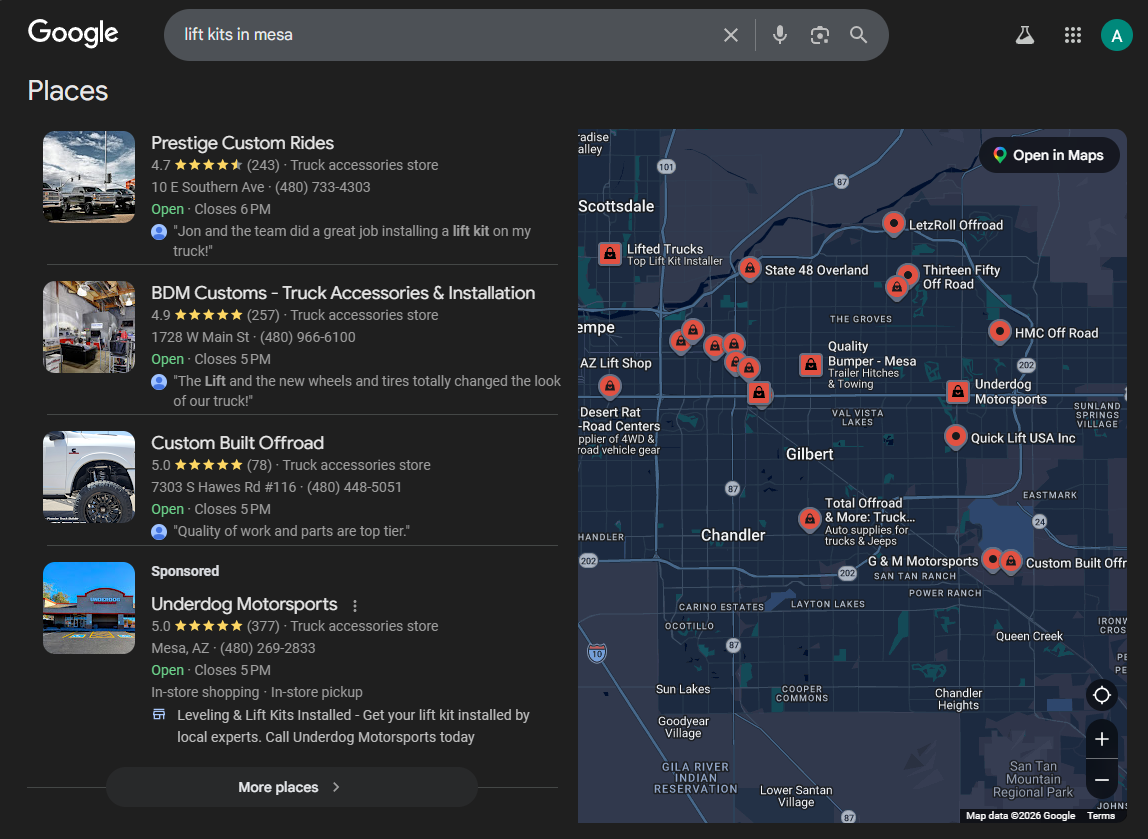Select the Lifted Trucks map marker
This screenshot has width=1148, height=839.
(610, 254)
